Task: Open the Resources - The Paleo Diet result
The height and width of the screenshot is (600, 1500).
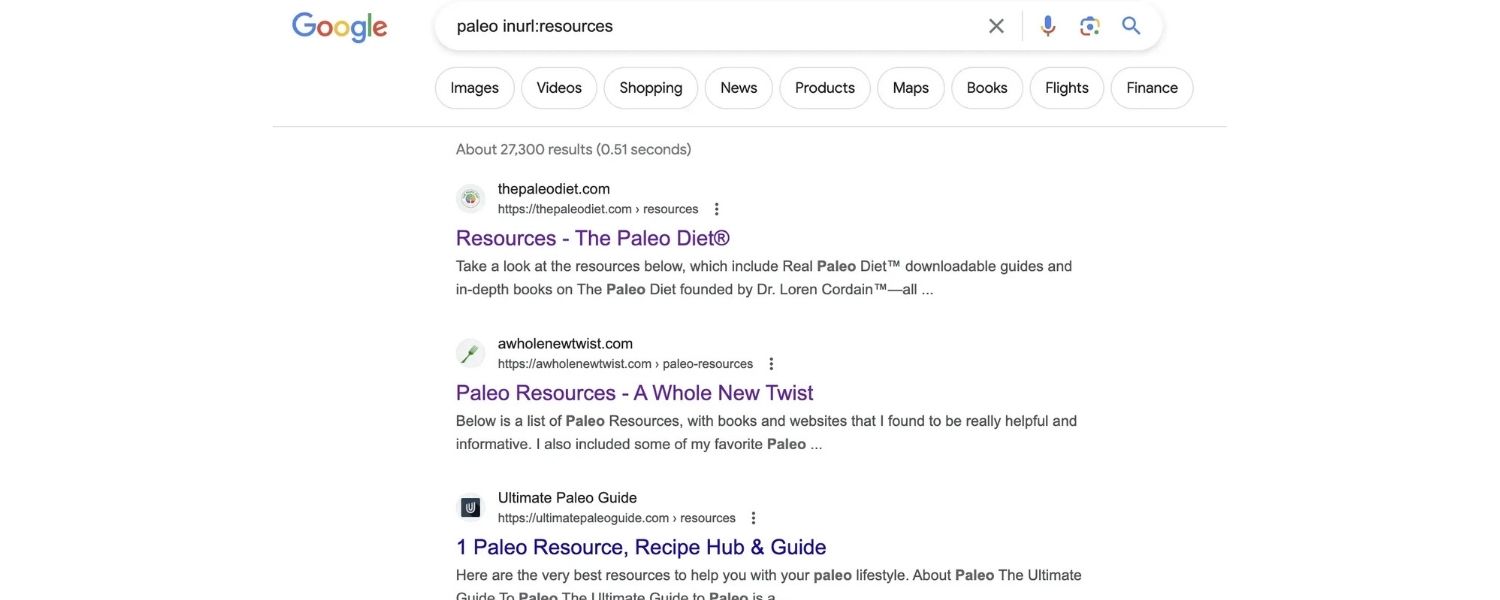Action: click(593, 234)
